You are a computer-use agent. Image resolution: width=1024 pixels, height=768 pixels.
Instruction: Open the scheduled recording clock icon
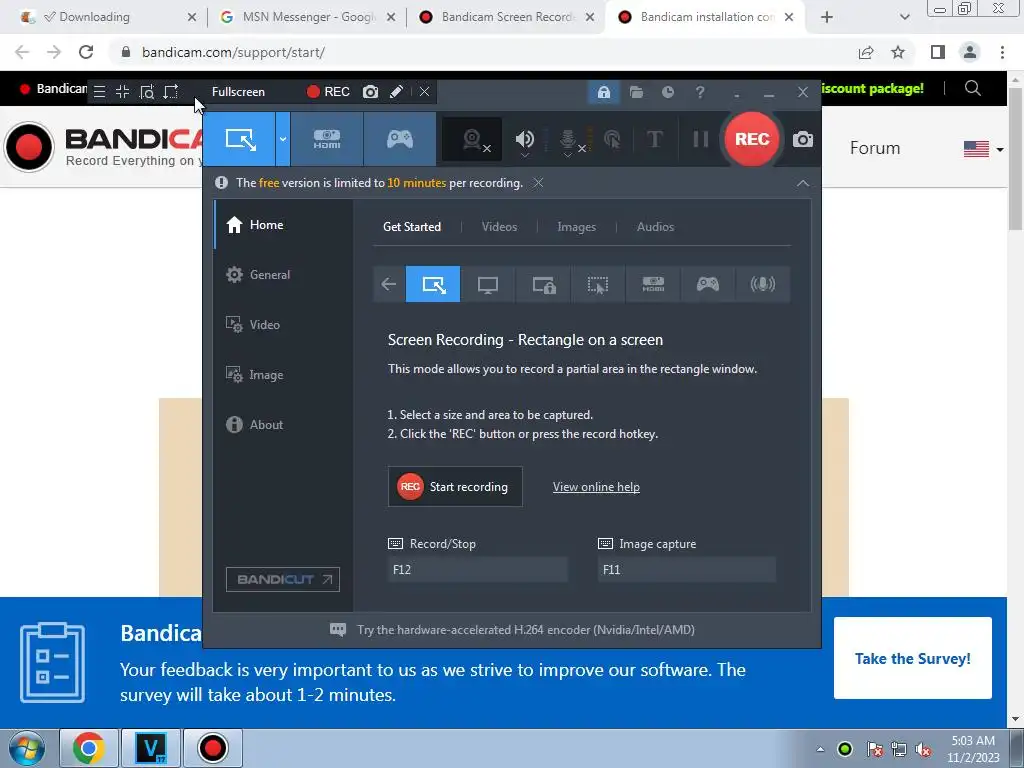coord(667,92)
